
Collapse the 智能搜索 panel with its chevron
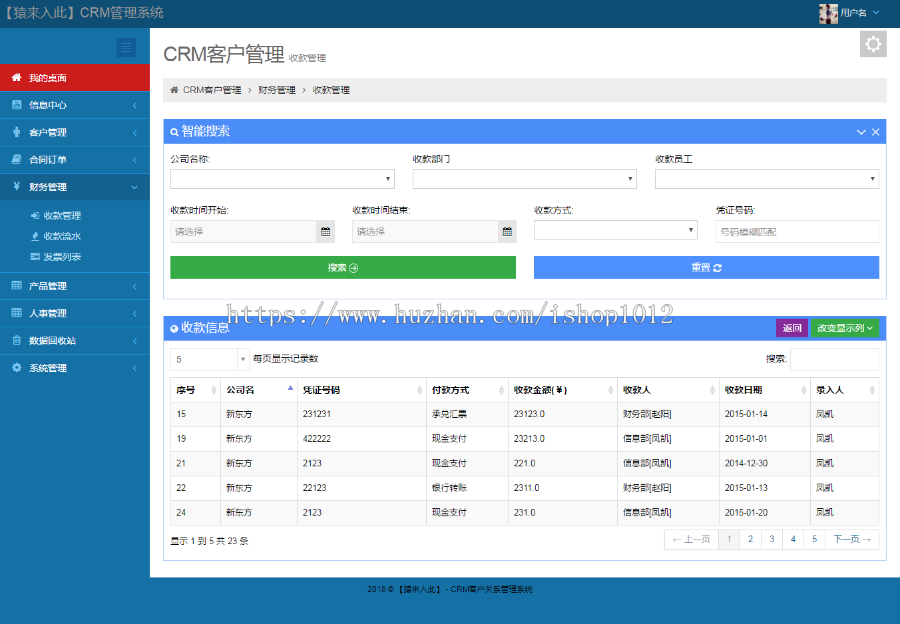click(x=861, y=132)
